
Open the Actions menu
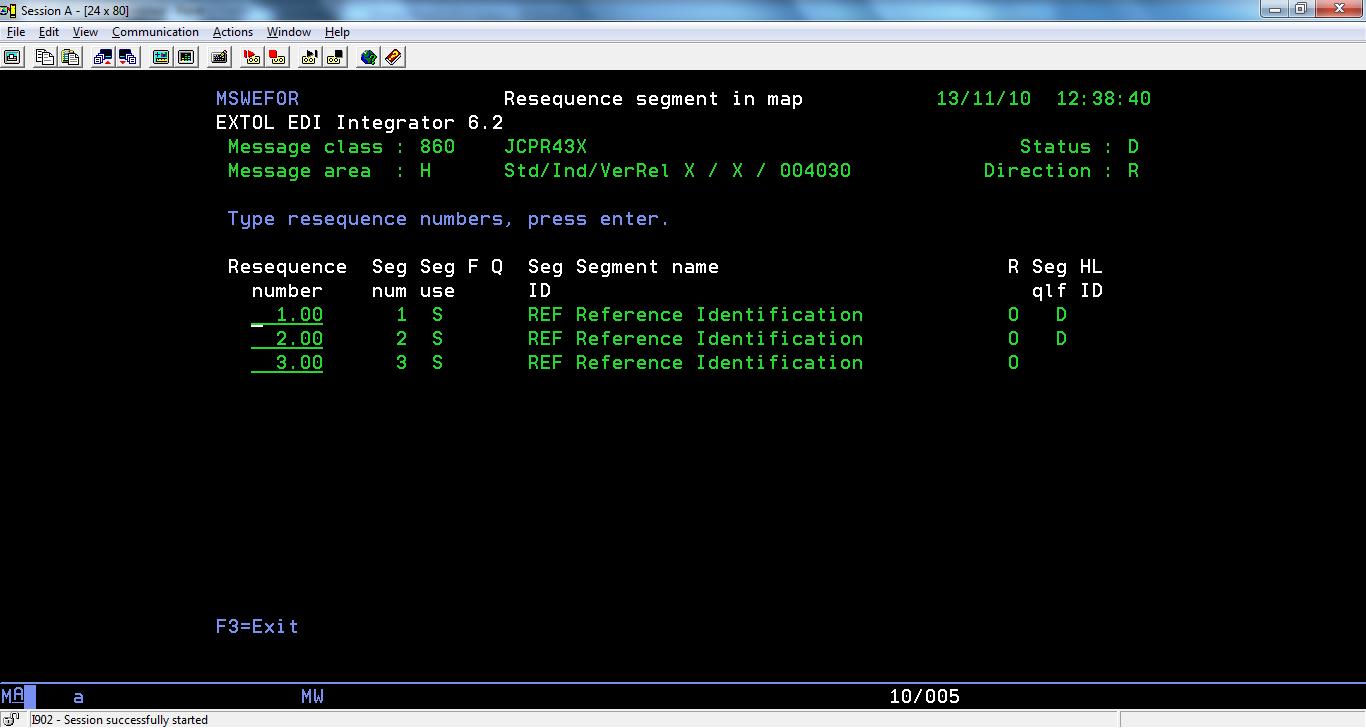(233, 32)
